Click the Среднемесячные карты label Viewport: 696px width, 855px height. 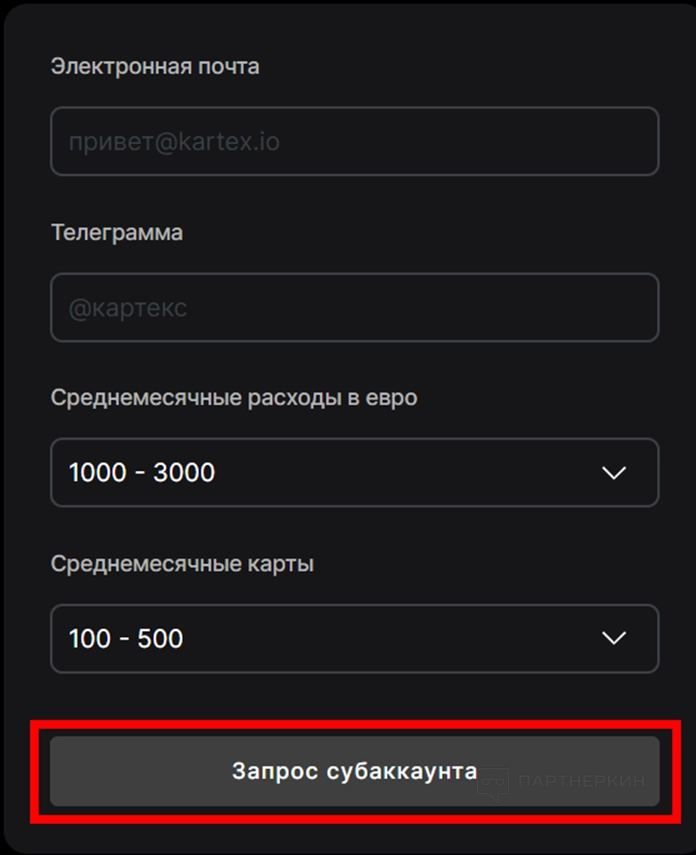click(182, 564)
